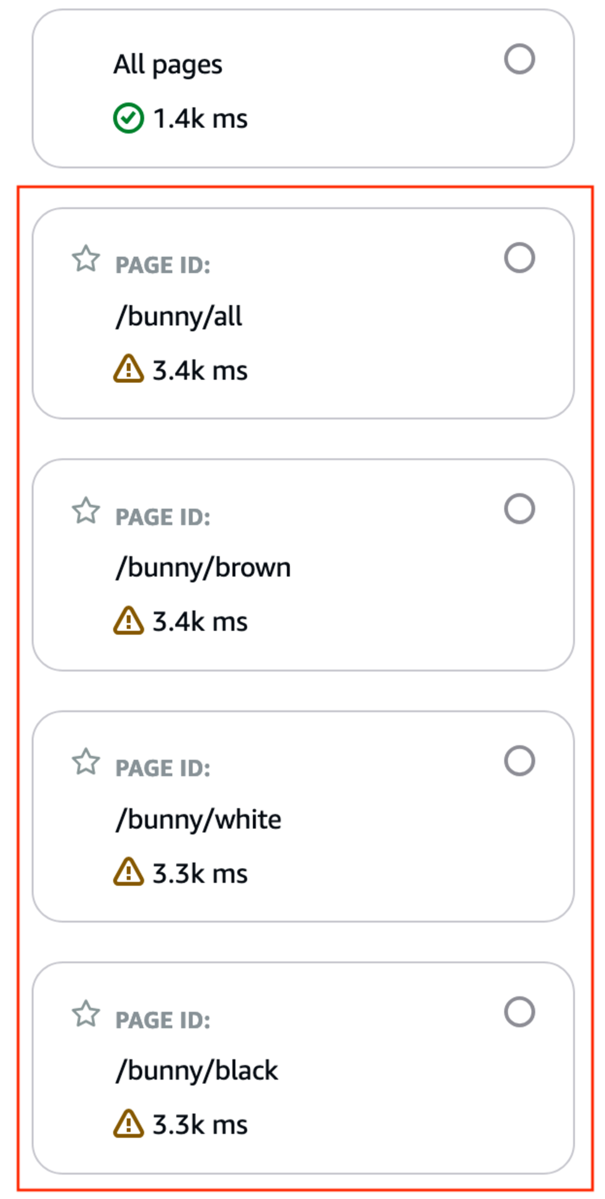The width and height of the screenshot is (605, 1199).
Task: Select the All pages radio button
Action: [x=519, y=59]
